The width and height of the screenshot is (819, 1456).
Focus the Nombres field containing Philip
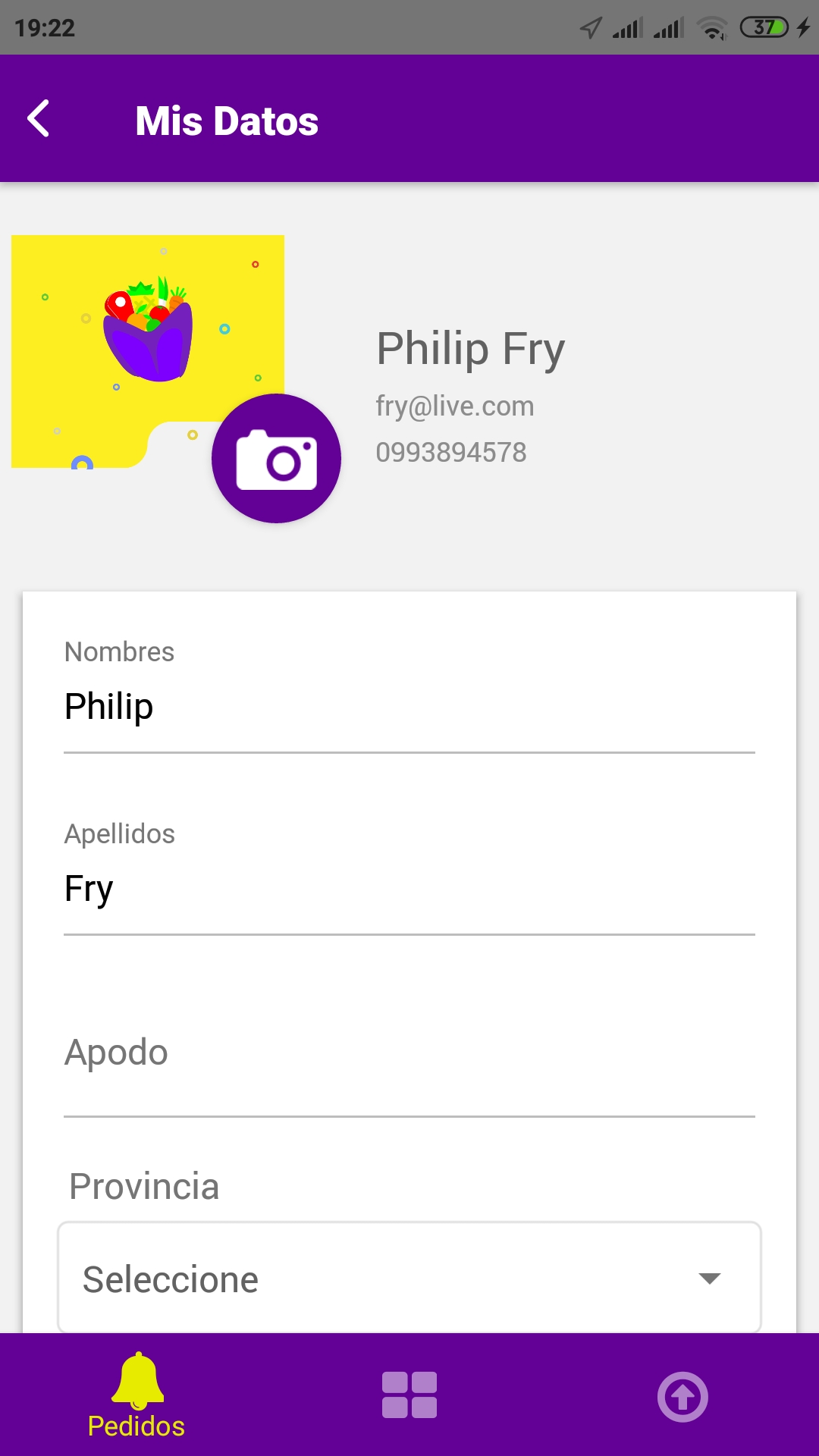click(409, 707)
